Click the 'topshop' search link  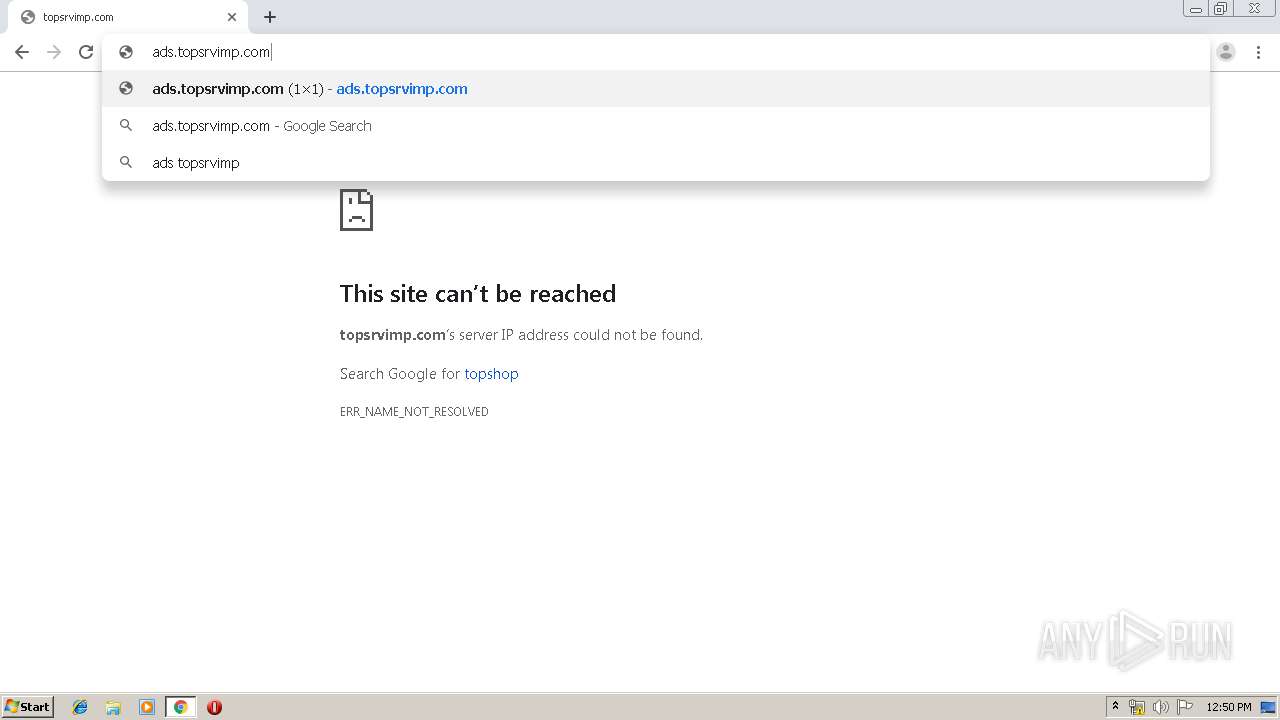click(491, 374)
